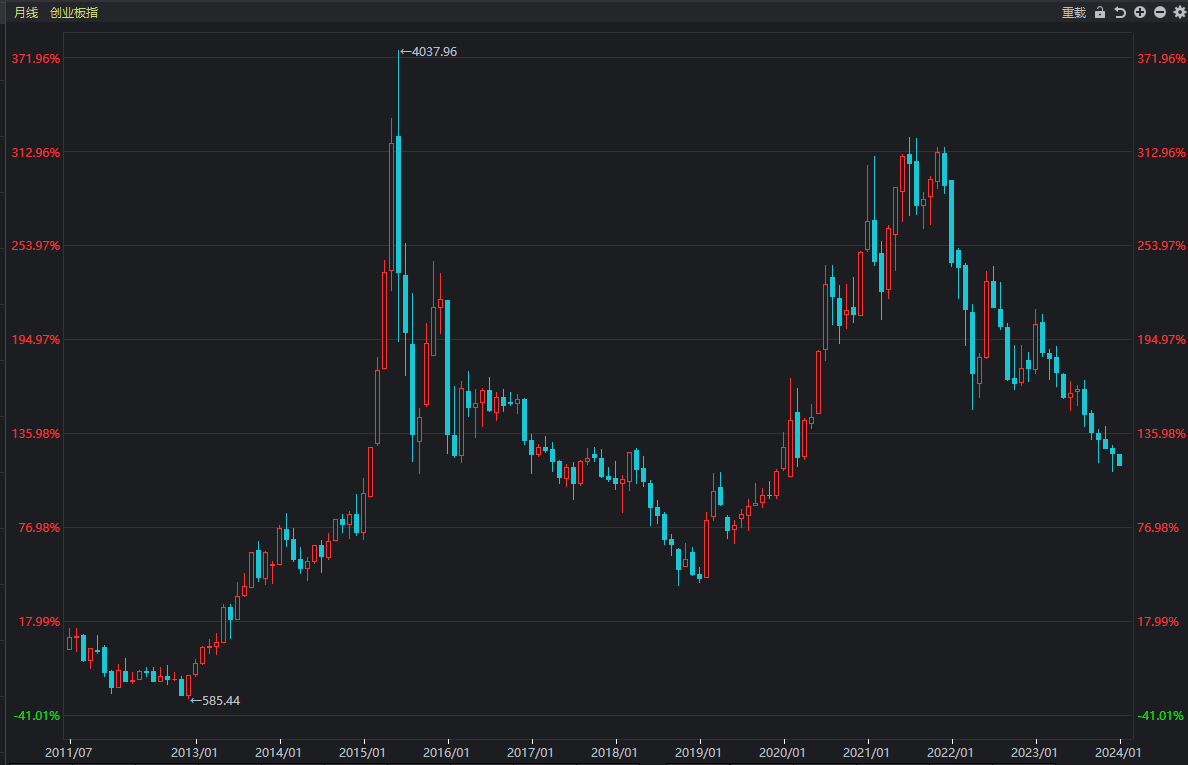Click the 创业板指 index name
Viewport: 1188px width, 765px height.
pyautogui.click(x=73, y=12)
